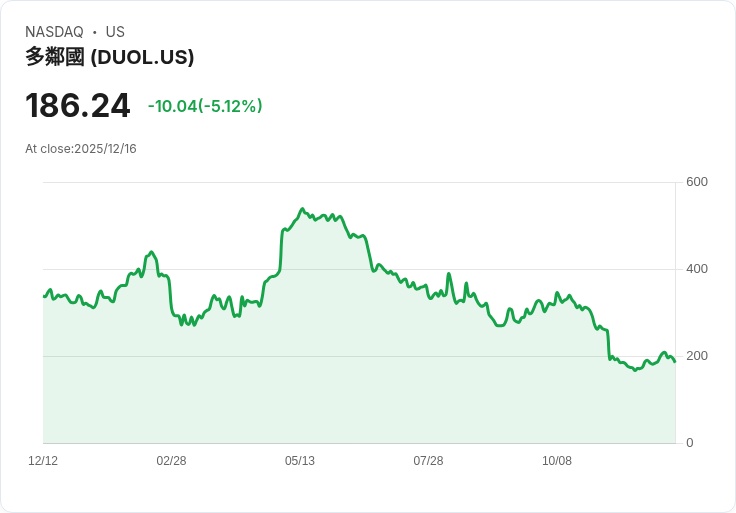This screenshot has height=513, width=736.
Task: Click the 200 price axis label
Action: coord(697,356)
